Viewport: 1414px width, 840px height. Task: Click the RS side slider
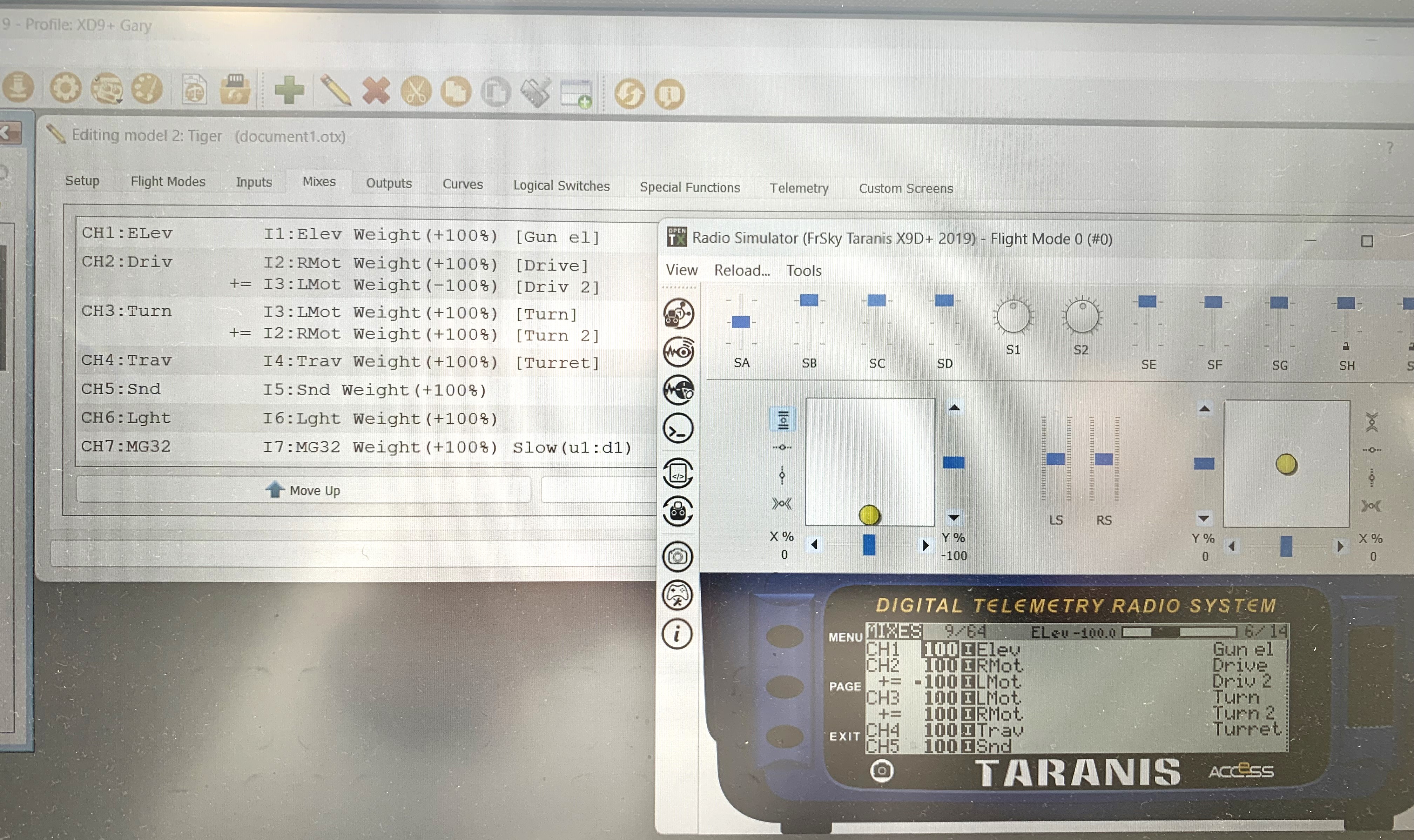1104,459
